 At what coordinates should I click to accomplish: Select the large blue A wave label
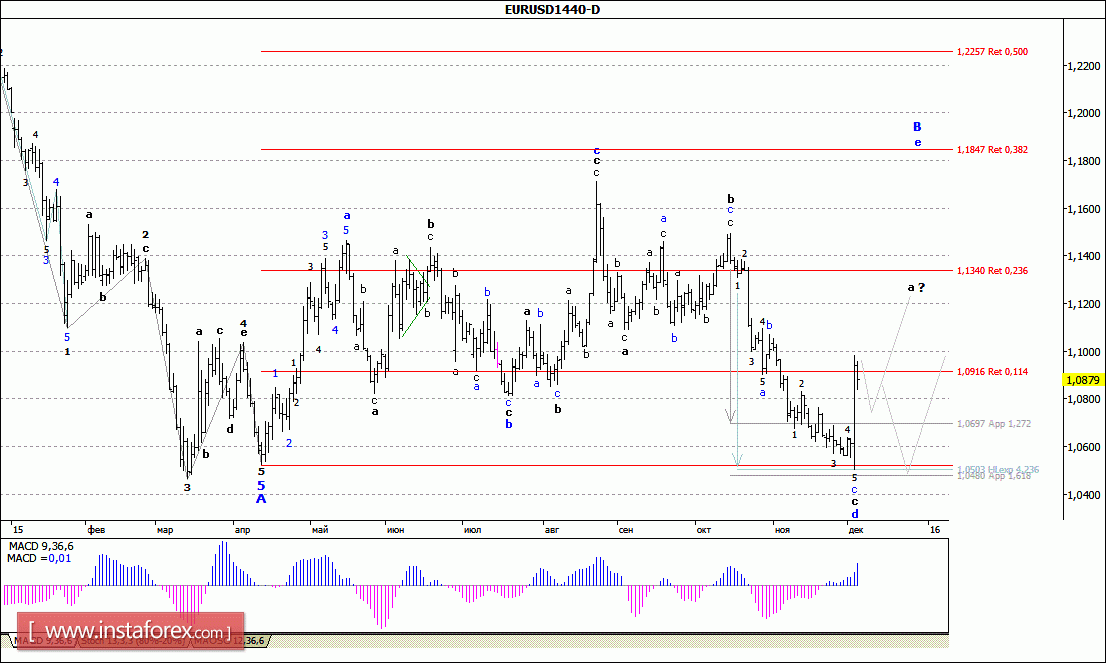tap(261, 498)
